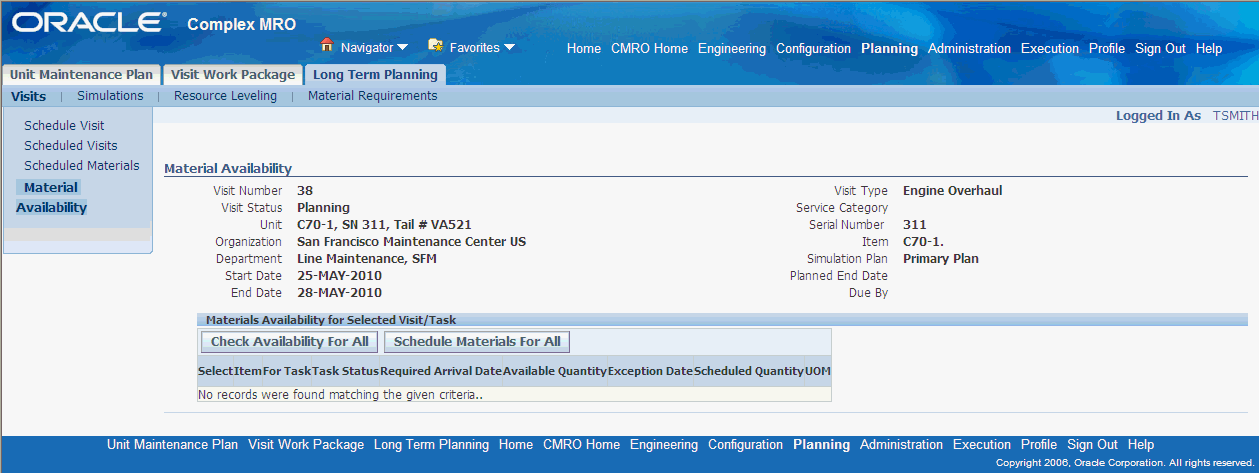This screenshot has width=1259, height=473.
Task: Click the Select column header
Action: click(215, 371)
